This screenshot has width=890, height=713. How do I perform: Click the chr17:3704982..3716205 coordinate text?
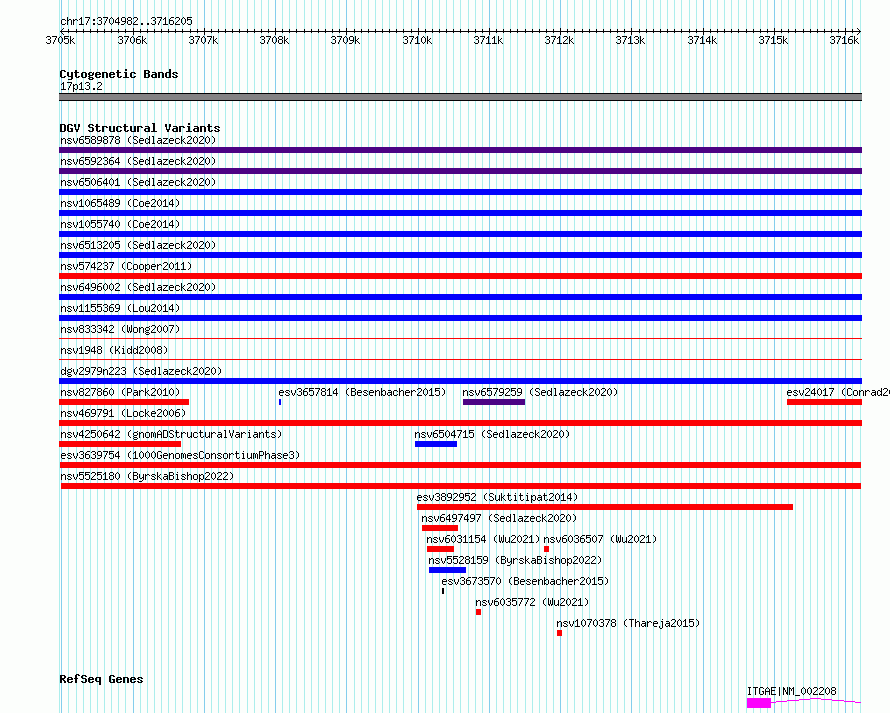click(x=126, y=21)
